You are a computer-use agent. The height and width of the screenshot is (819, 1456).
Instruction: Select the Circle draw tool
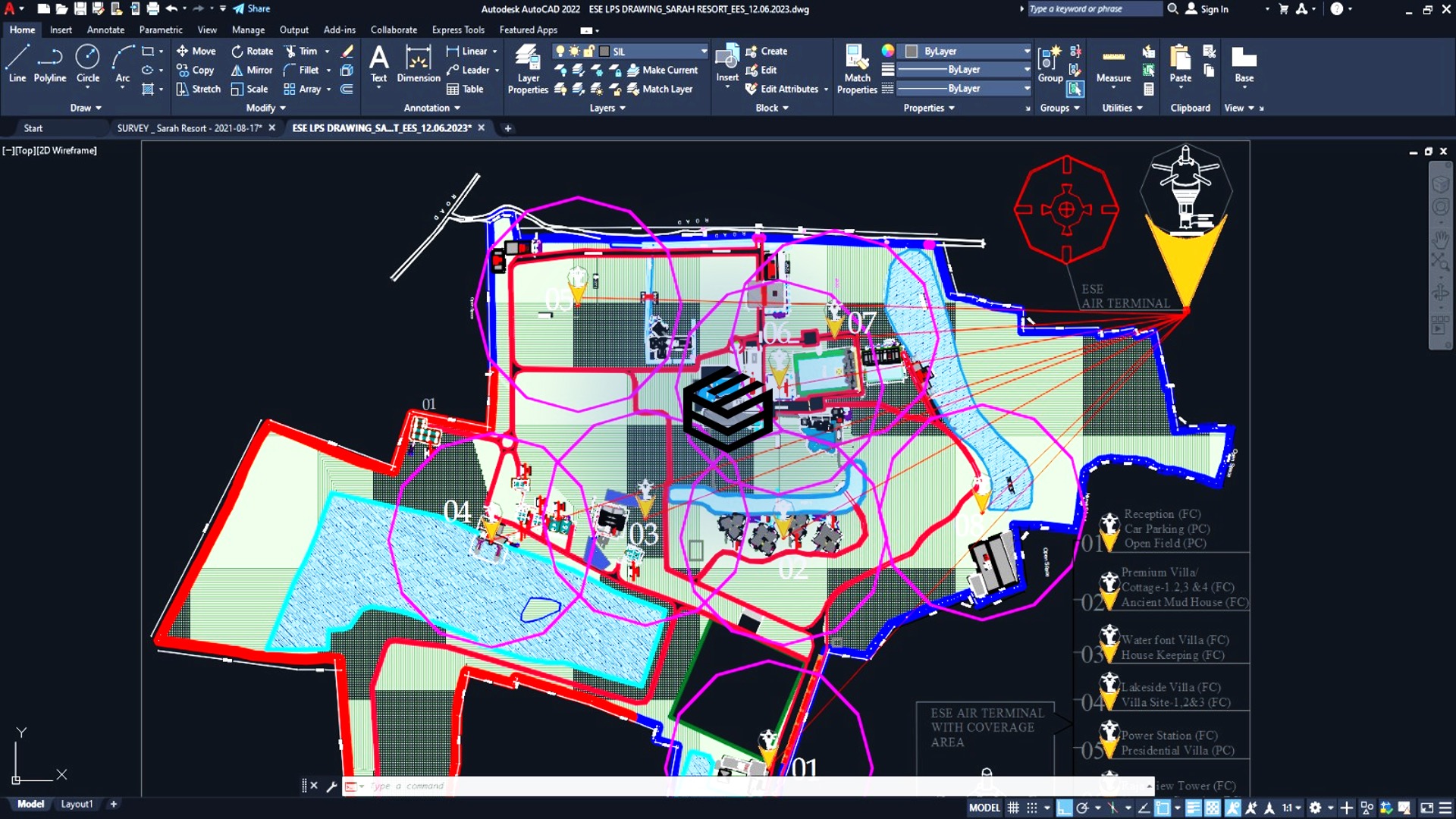pos(88,64)
